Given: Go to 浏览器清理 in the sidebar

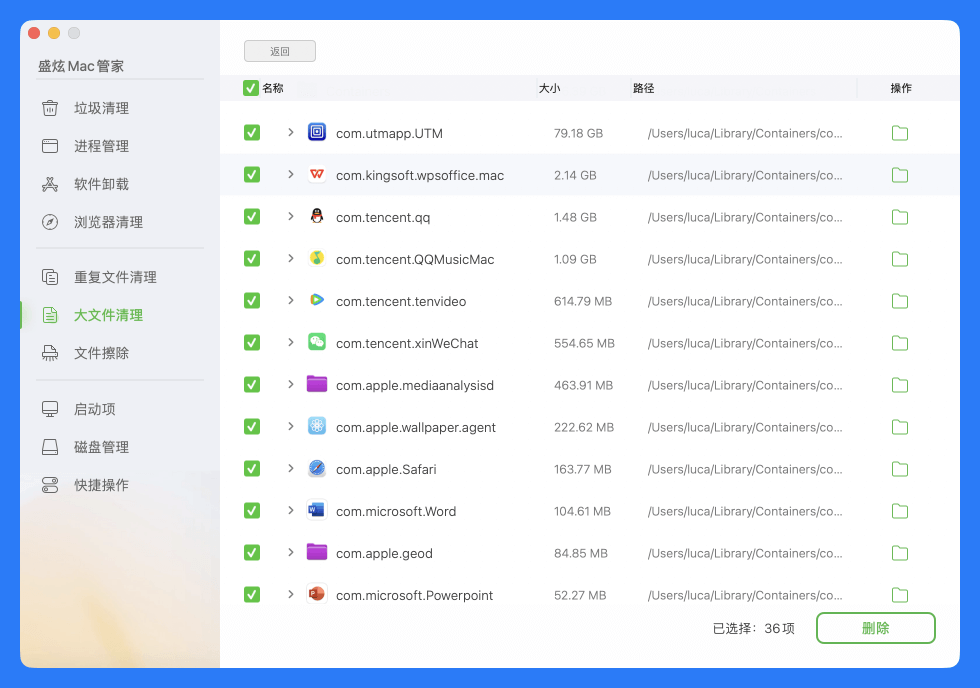Looking at the screenshot, I should pos(108,222).
